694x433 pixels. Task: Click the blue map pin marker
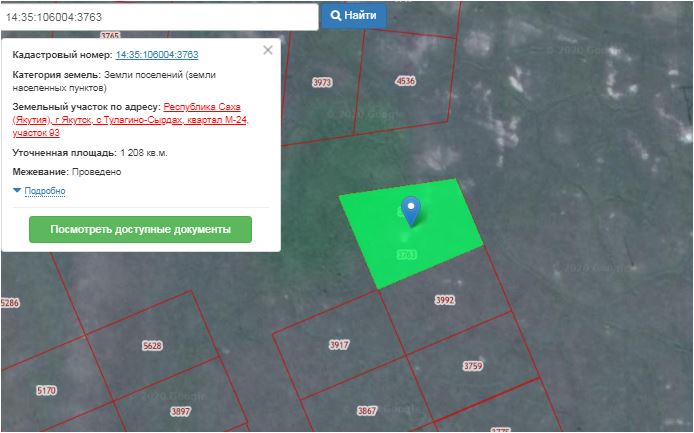410,210
